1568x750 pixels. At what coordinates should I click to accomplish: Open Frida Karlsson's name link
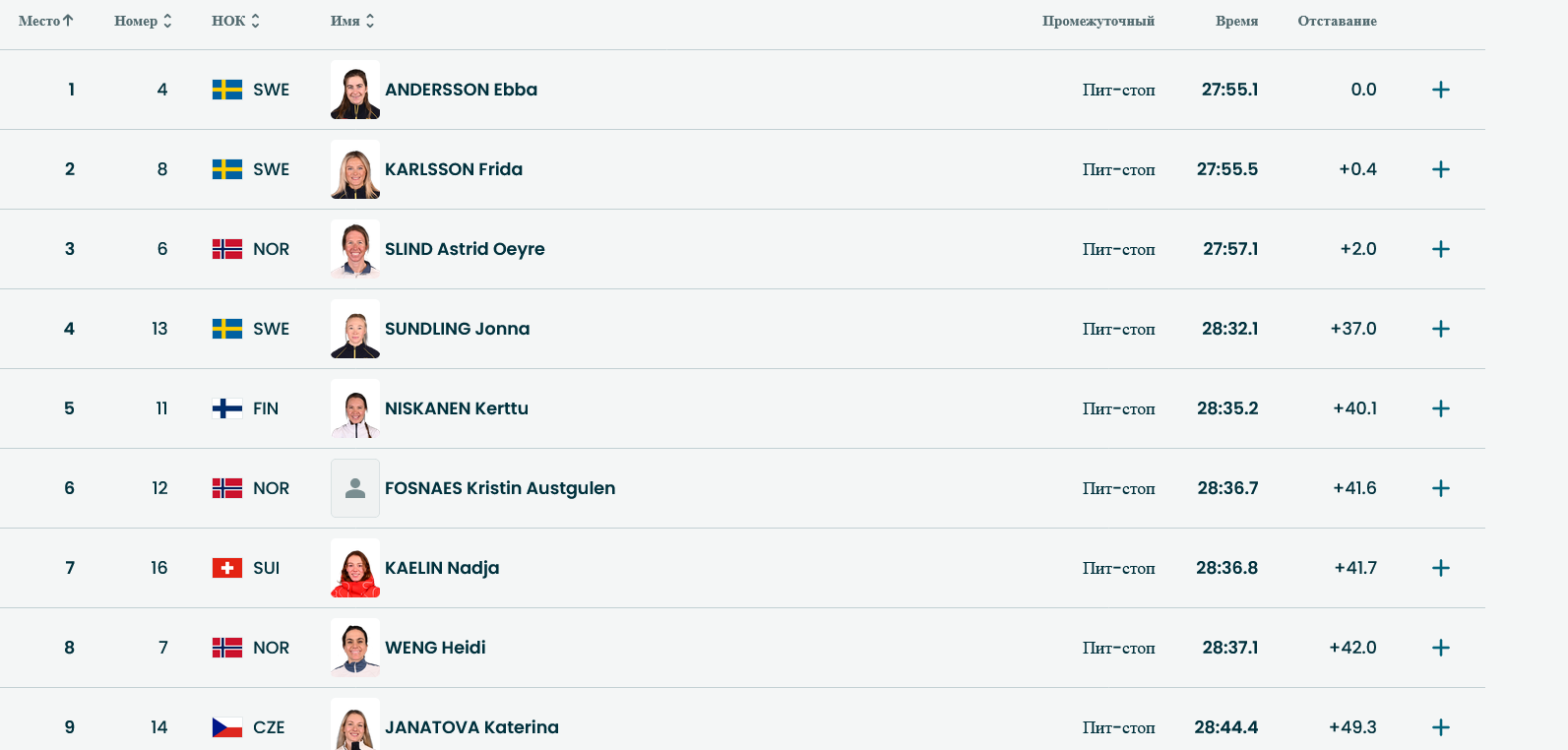[x=453, y=169]
